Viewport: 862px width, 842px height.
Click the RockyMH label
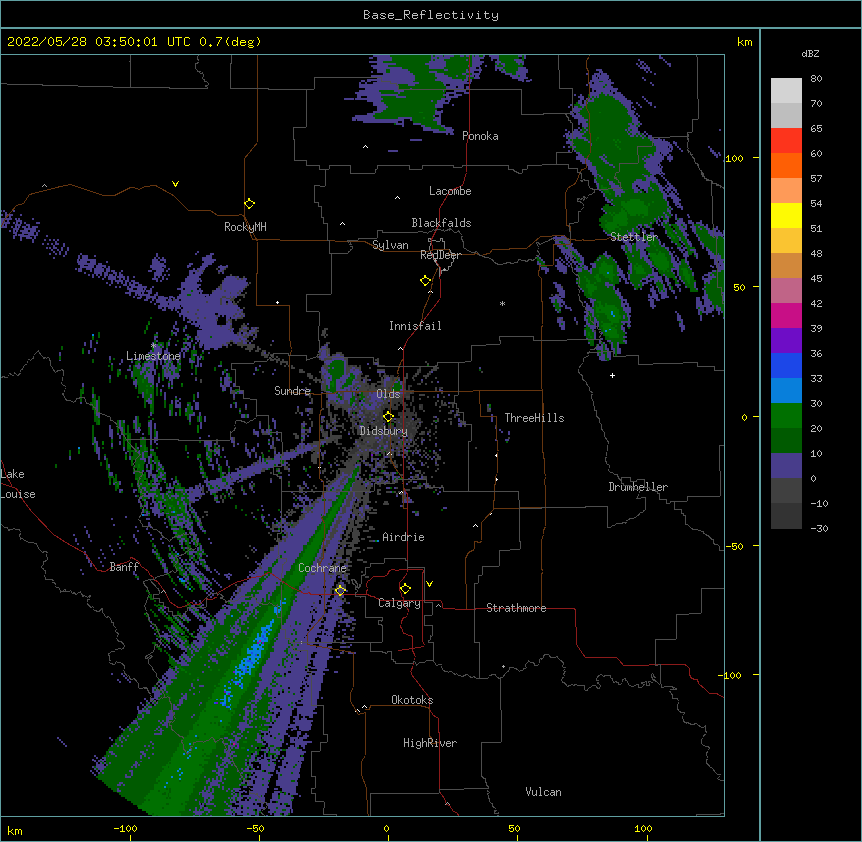245,227
